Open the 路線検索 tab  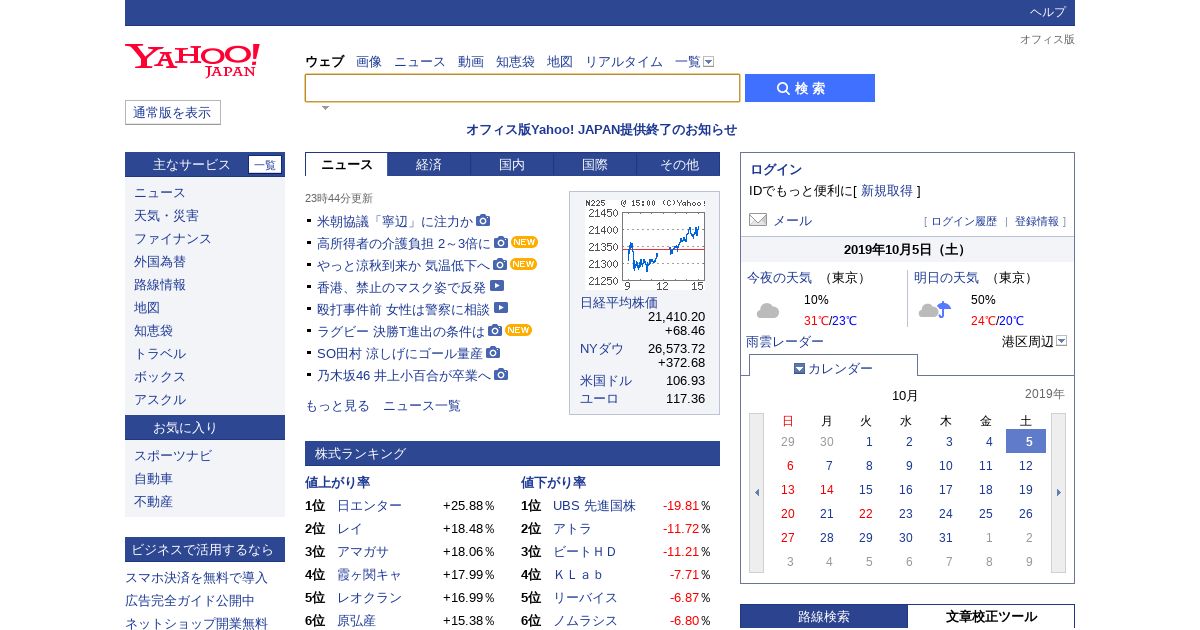(x=824, y=617)
